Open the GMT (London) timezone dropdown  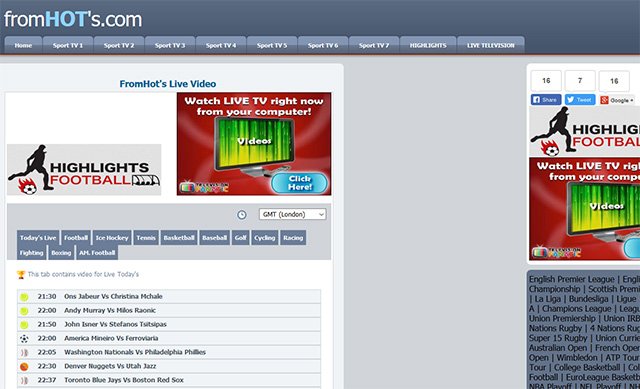[292, 214]
